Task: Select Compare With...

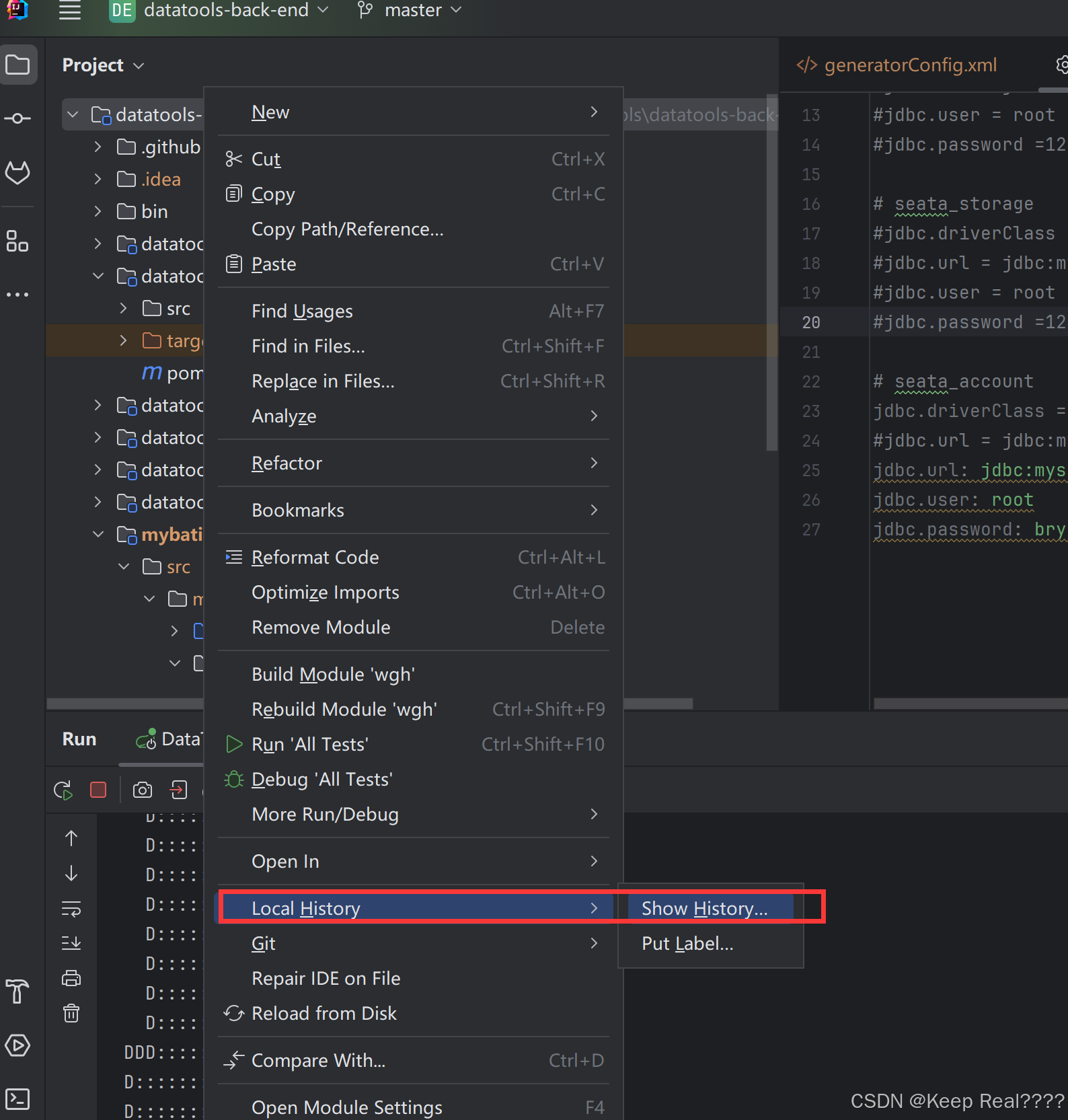Action: point(414,1061)
